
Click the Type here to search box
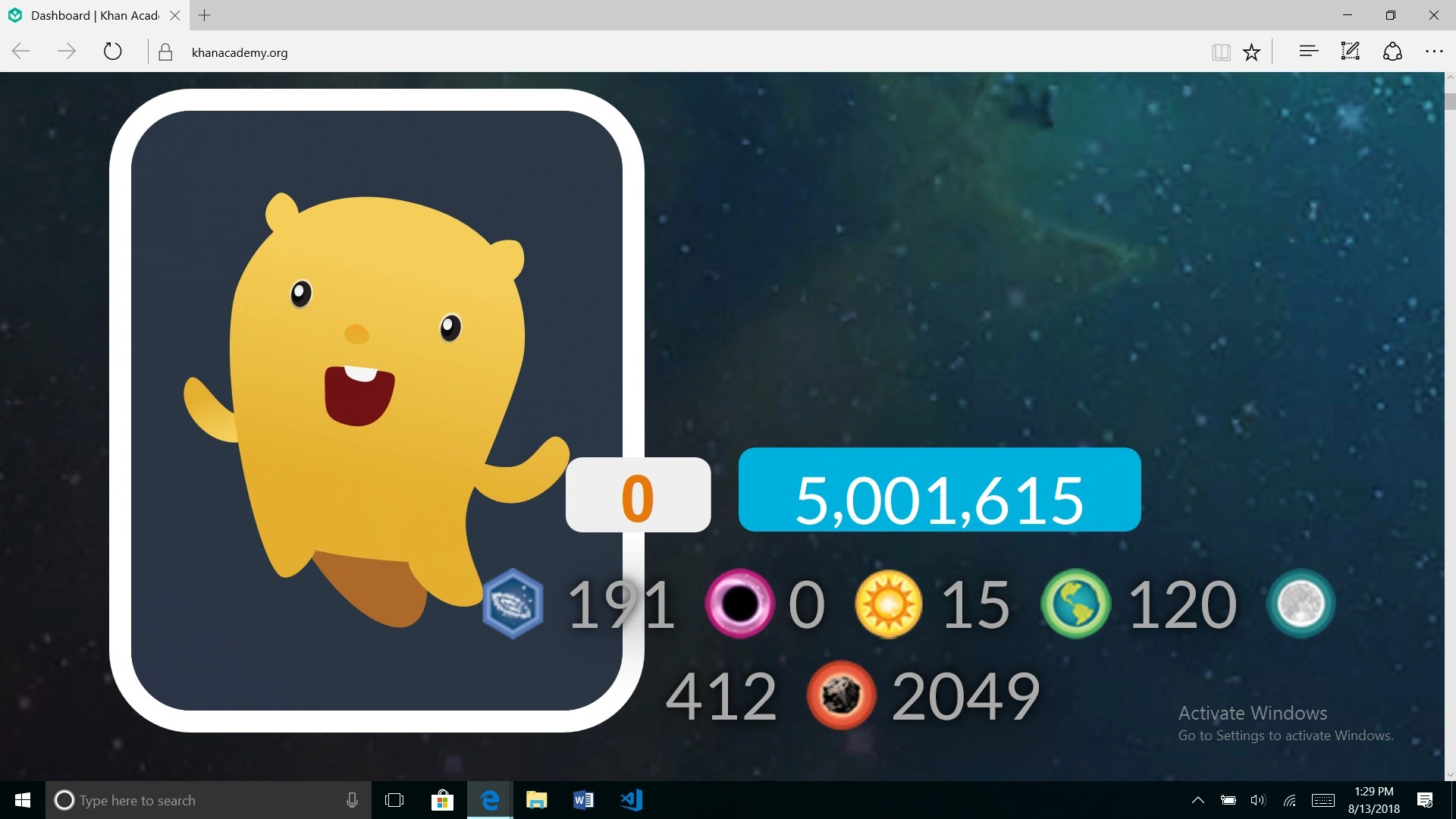click(x=209, y=800)
